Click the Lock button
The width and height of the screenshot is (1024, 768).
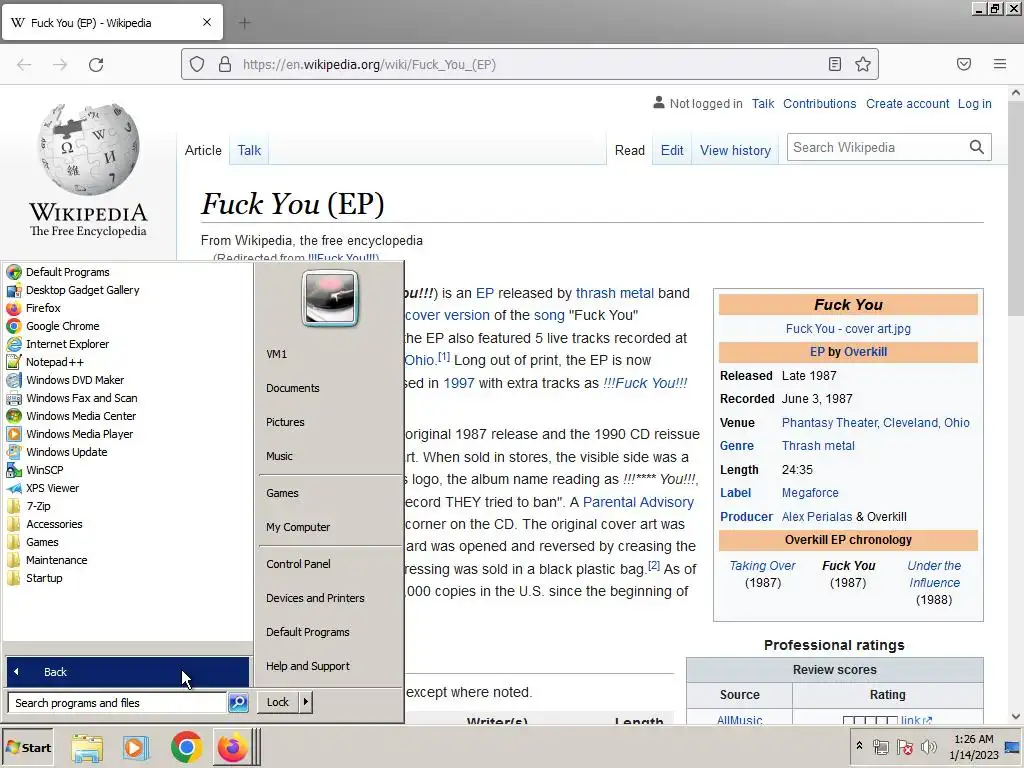(278, 702)
